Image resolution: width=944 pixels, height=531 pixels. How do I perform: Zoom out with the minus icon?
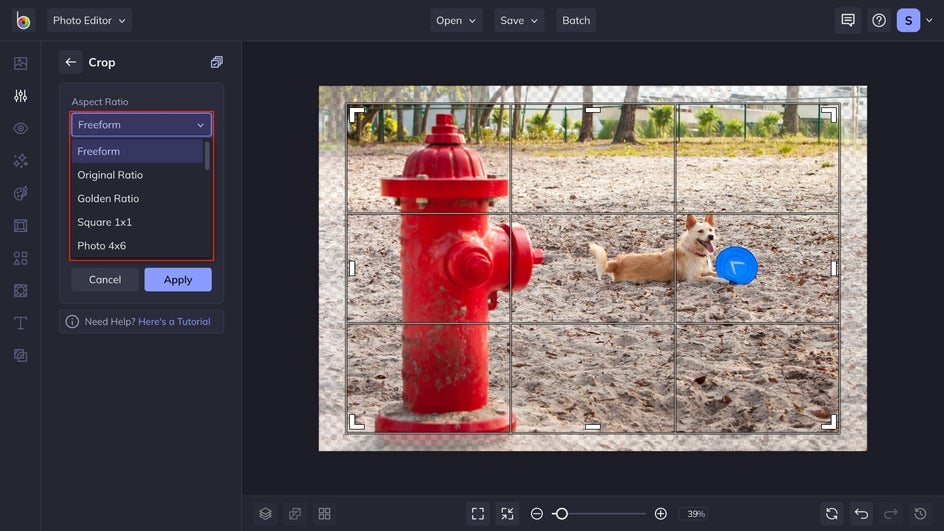tap(536, 514)
